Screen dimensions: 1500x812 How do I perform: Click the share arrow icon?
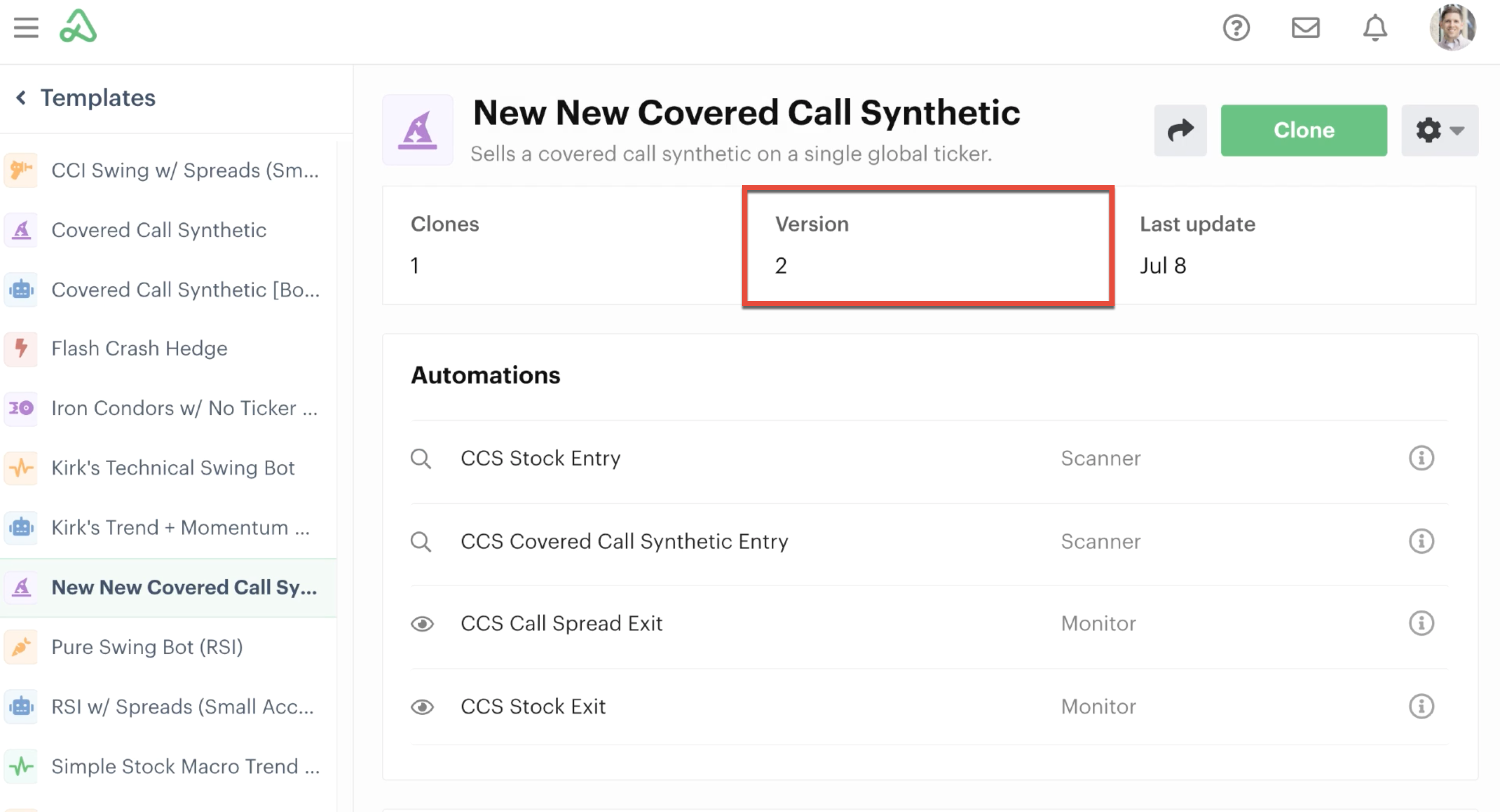(x=1180, y=130)
